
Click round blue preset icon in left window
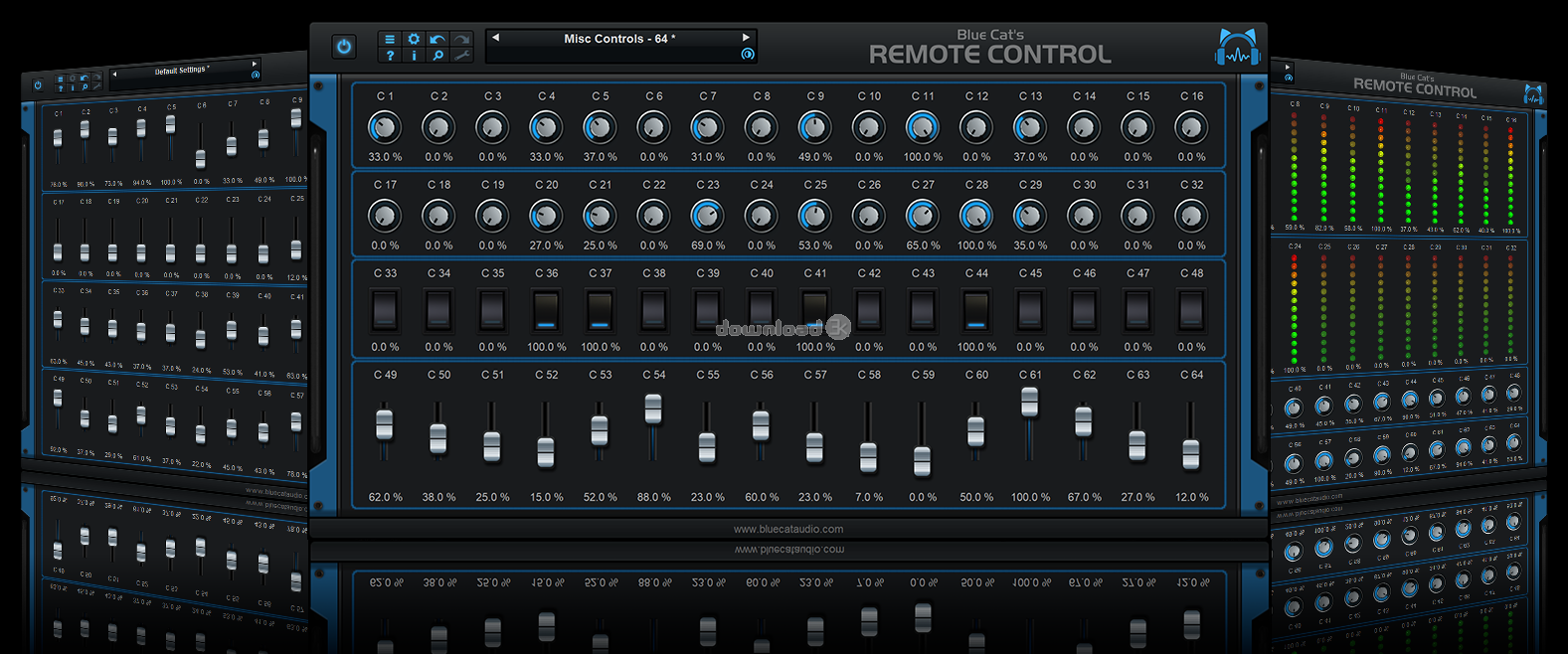tap(256, 75)
